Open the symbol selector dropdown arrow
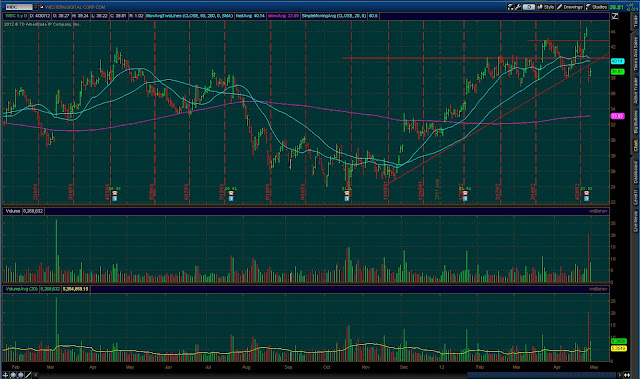 point(36,7)
